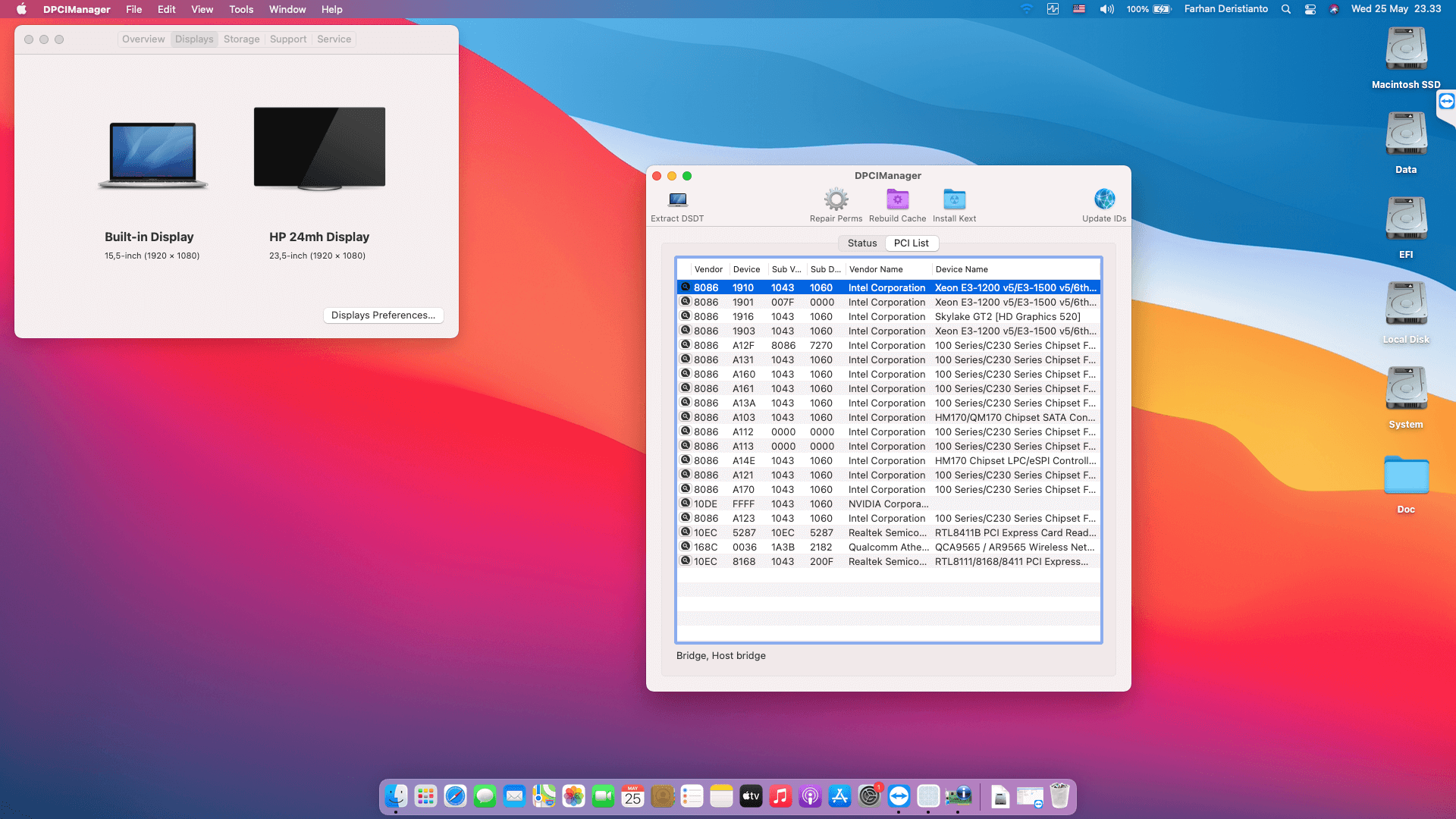Launch FaceTime from the Dock
This screenshot has width=1456, height=819.
[x=603, y=796]
